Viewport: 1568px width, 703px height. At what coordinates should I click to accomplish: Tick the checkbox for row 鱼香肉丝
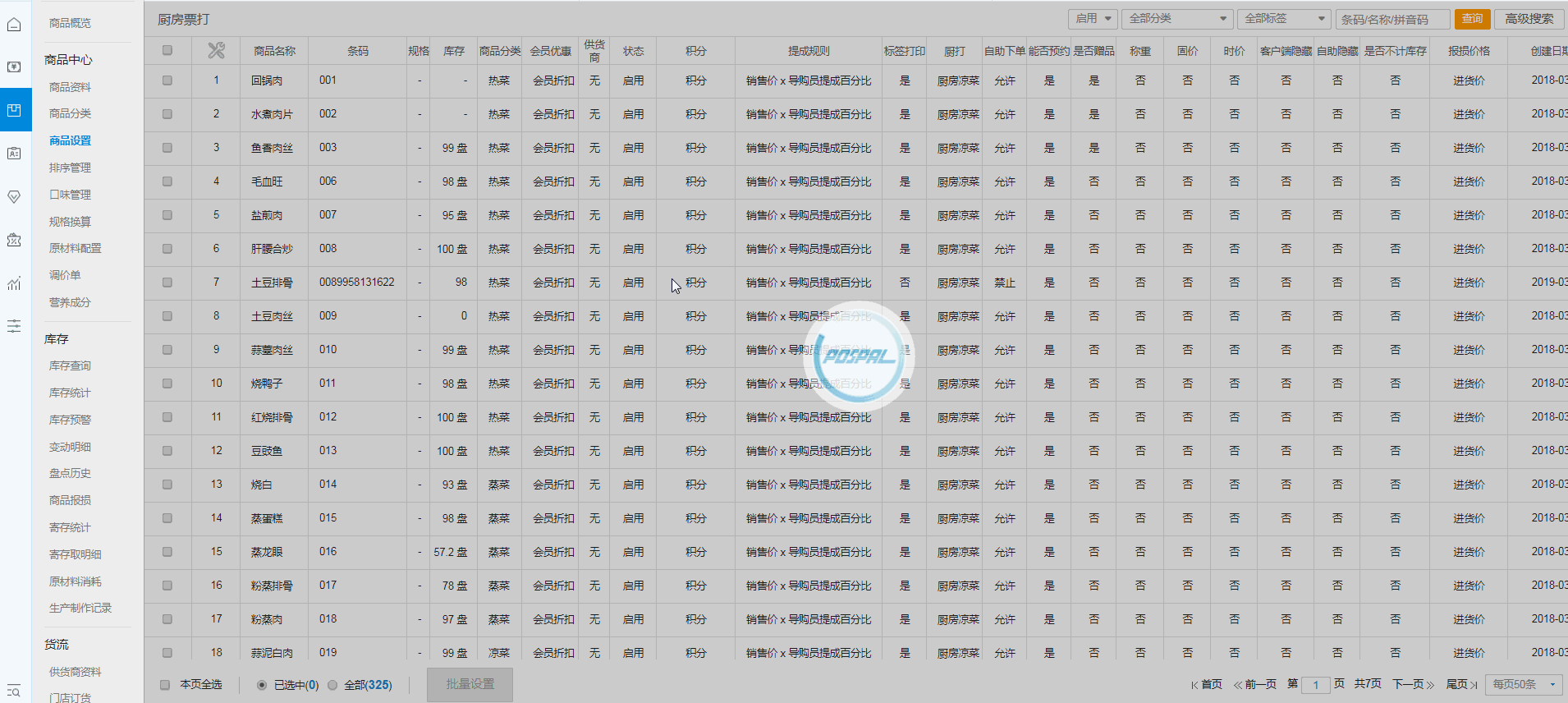coord(167,148)
